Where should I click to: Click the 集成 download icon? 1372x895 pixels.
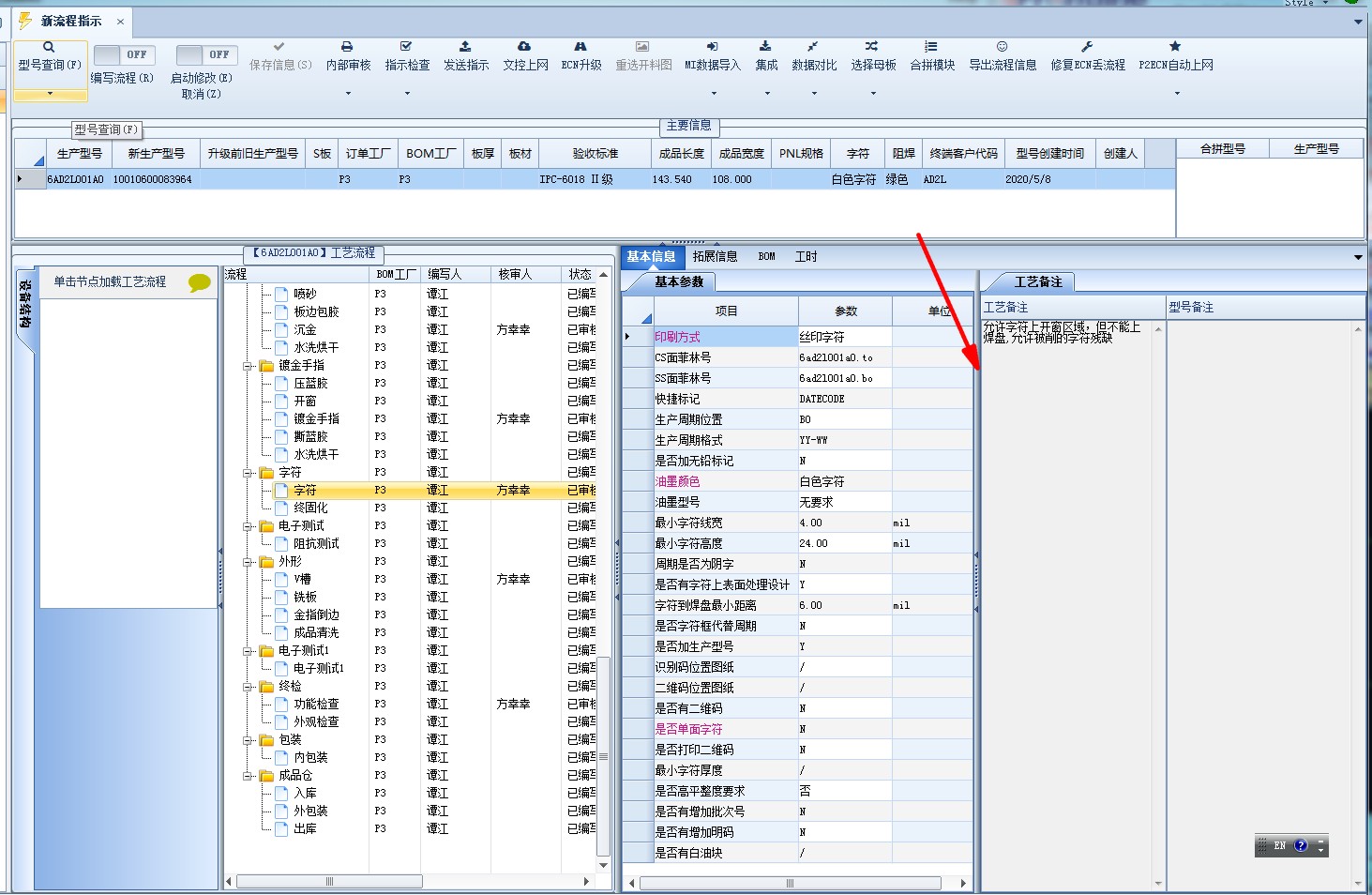coord(765,46)
